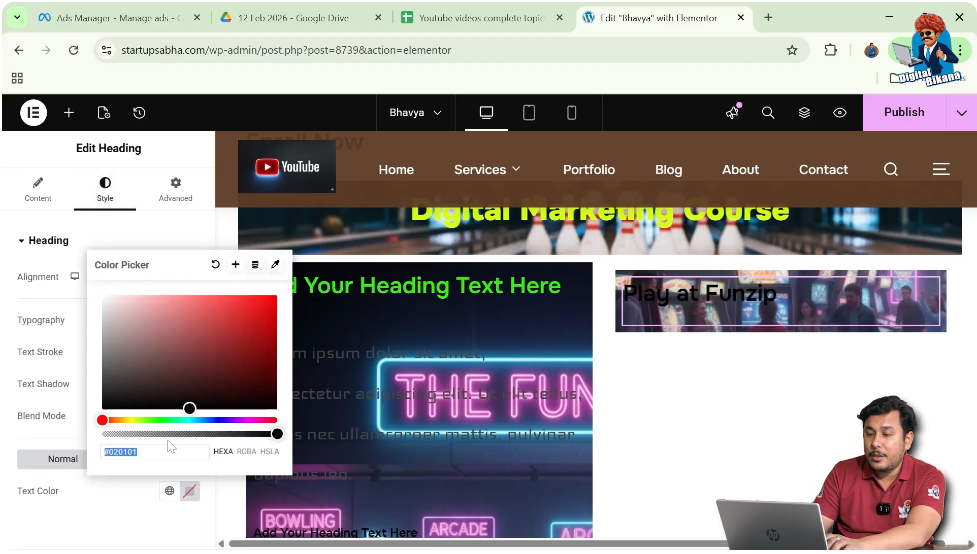Switch to the Style tab
Screen dimensions: 977x554
click(x=105, y=189)
